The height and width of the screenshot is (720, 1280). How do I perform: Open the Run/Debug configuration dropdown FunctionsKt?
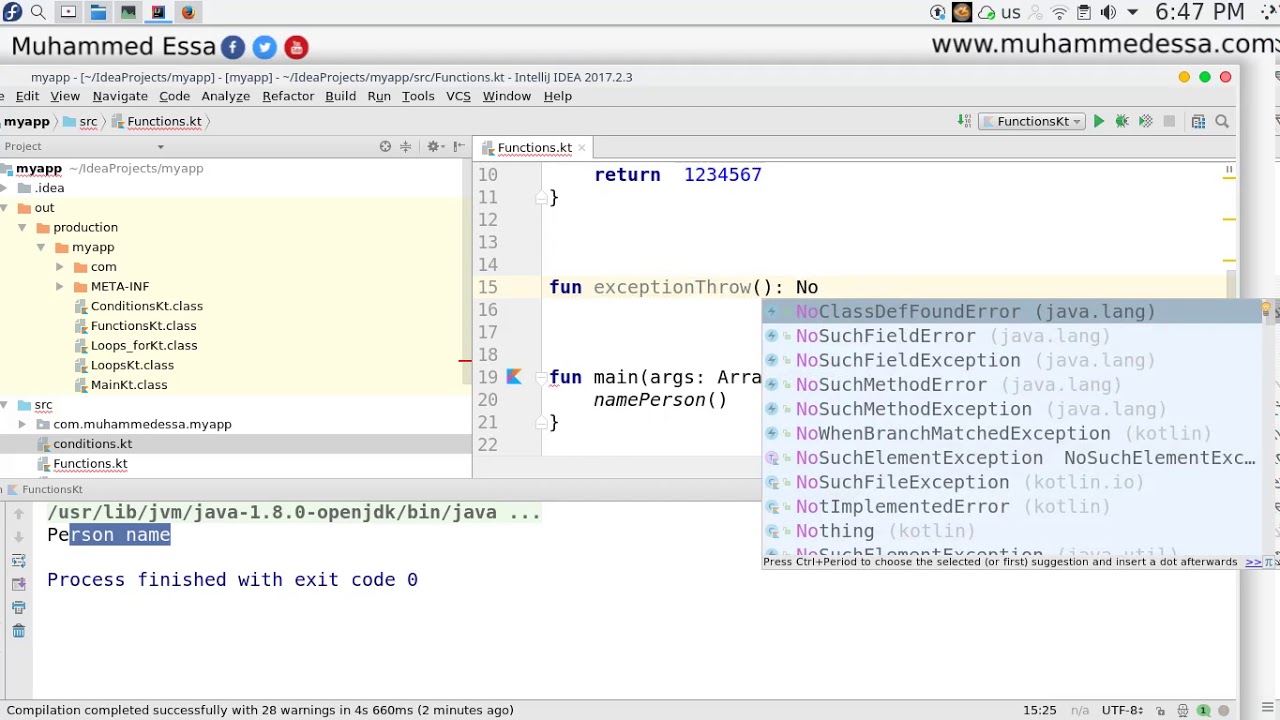tap(1033, 121)
